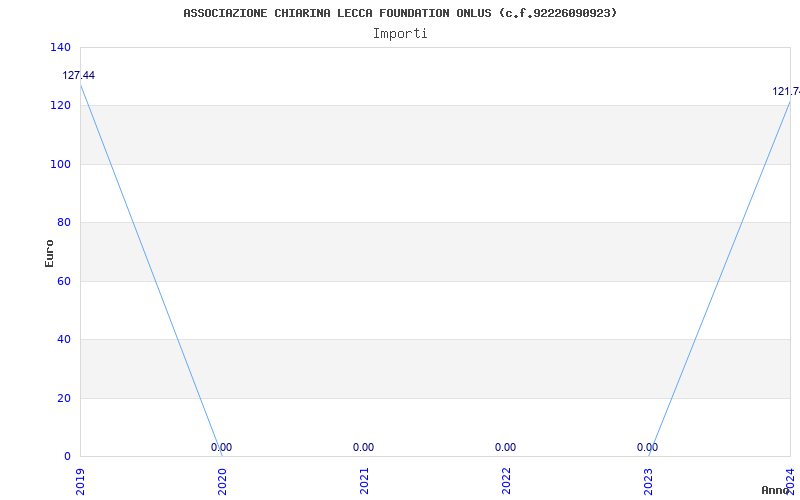Click the Importi subtitle
Screen dimensions: 800x500
(x=400, y=34)
